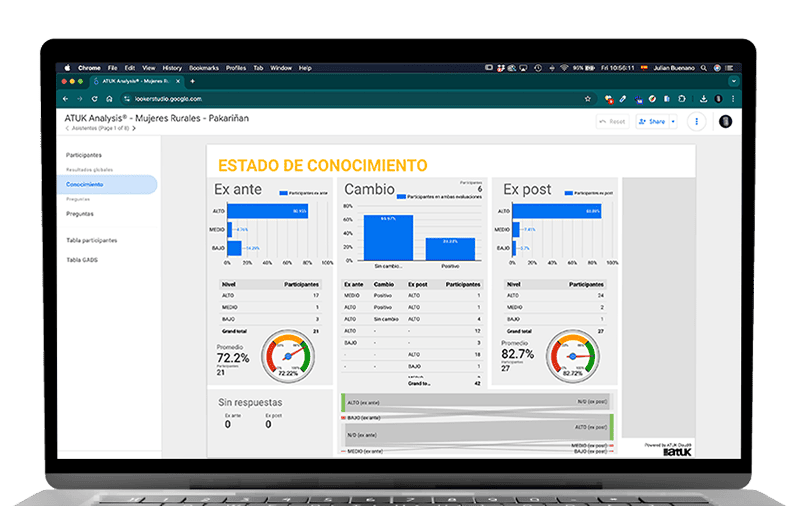800x506 pixels.
Task: Click the Google account avatar
Action: 725,121
